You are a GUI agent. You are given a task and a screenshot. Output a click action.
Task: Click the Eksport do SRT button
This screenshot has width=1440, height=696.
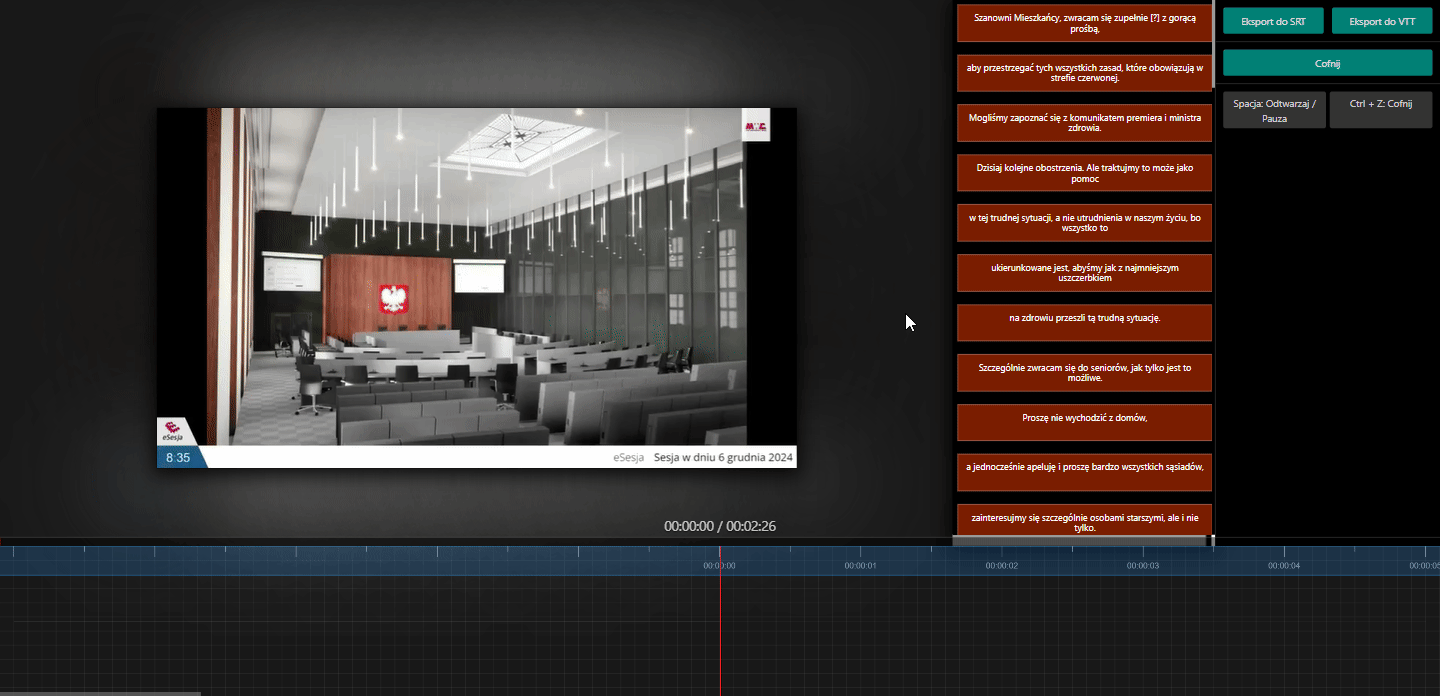[1273, 21]
